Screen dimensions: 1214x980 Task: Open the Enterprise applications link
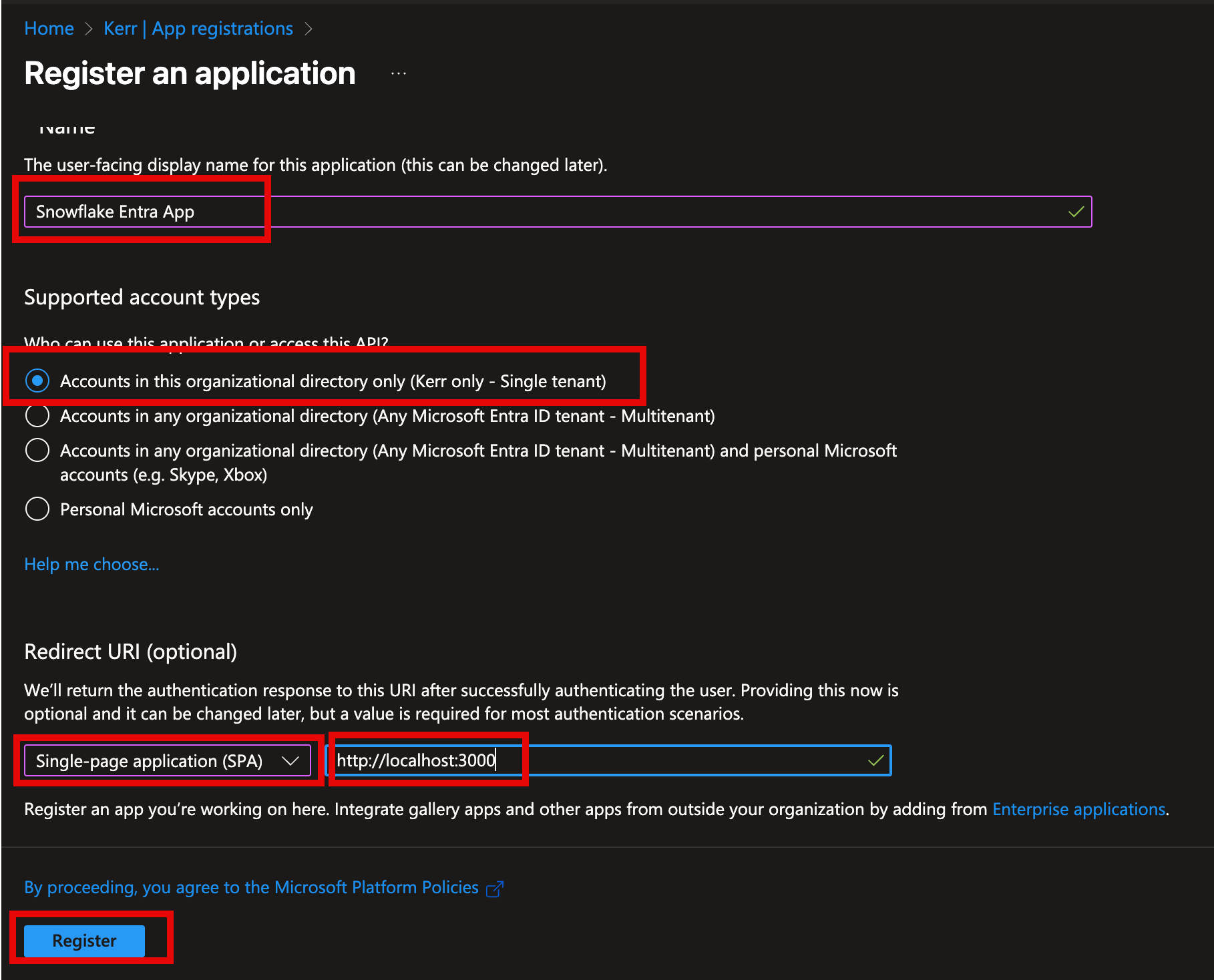[1078, 809]
